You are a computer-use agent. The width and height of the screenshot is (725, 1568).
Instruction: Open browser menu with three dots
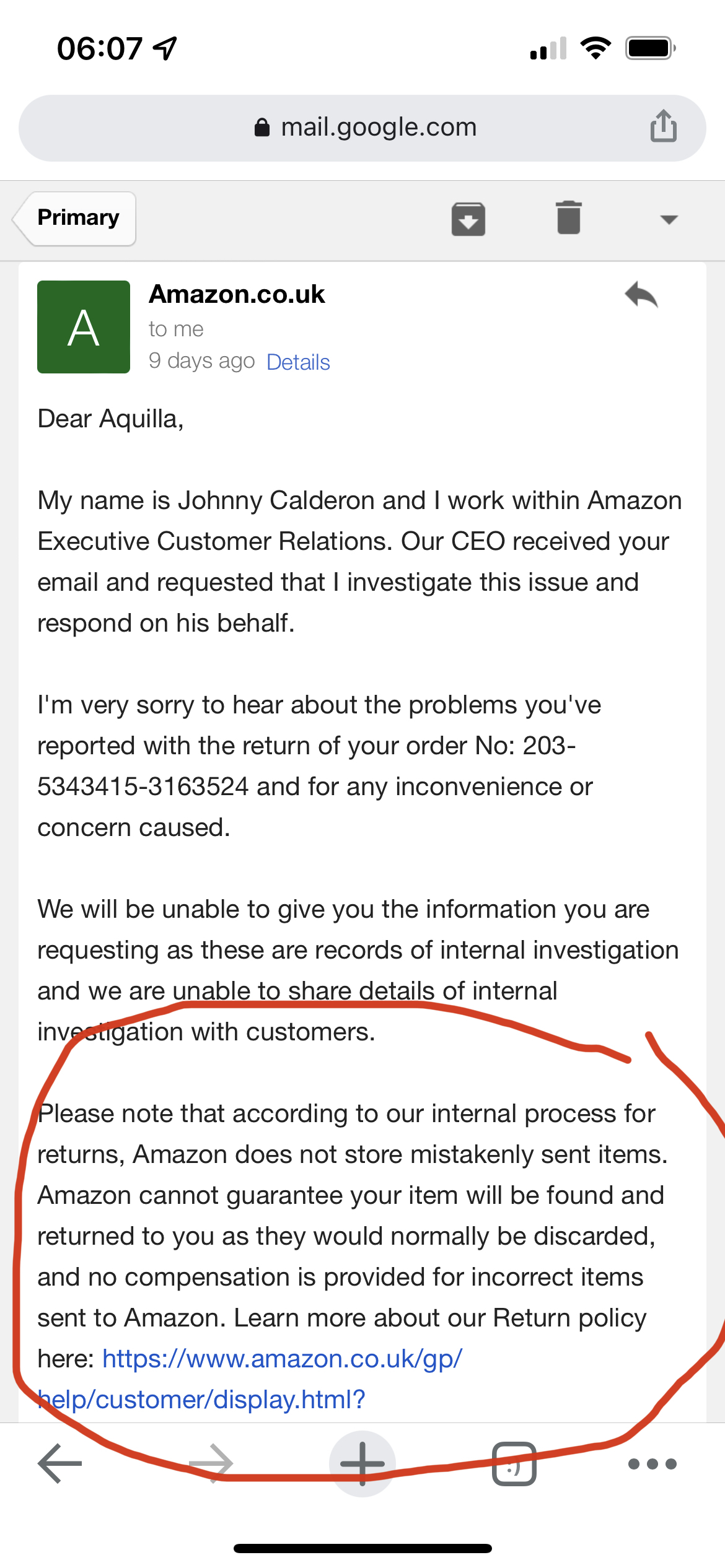pos(652,1464)
